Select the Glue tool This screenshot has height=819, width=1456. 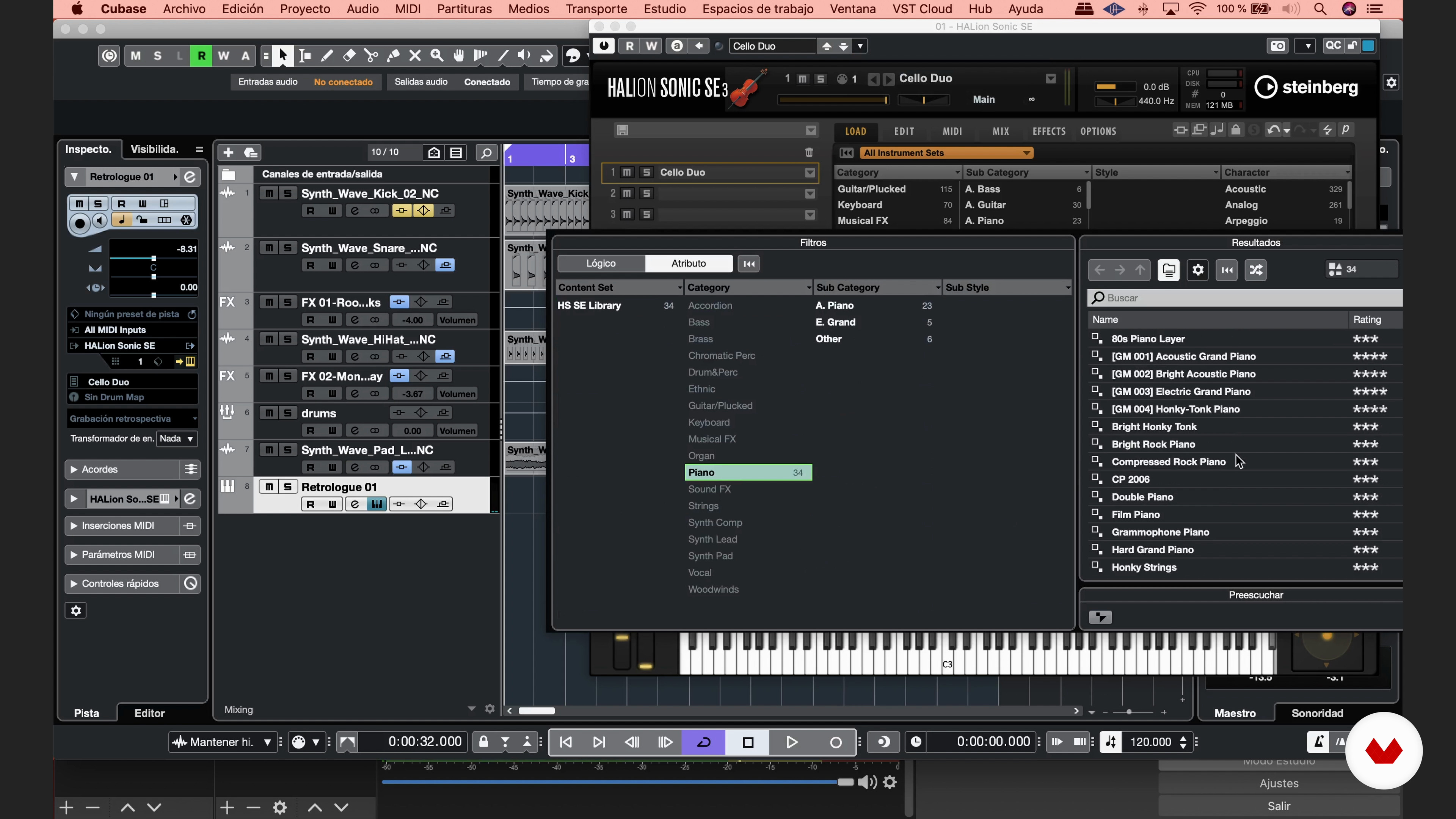[x=394, y=55]
